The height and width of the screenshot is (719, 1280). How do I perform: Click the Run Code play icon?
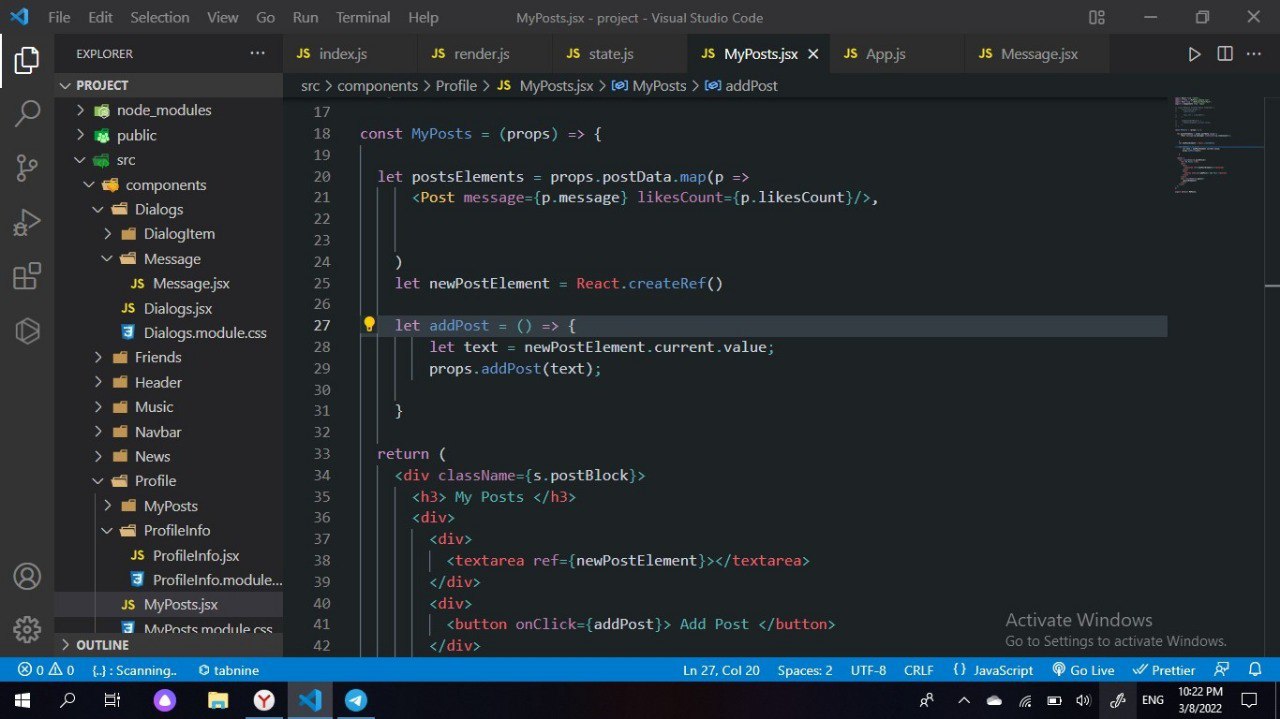coord(1194,54)
